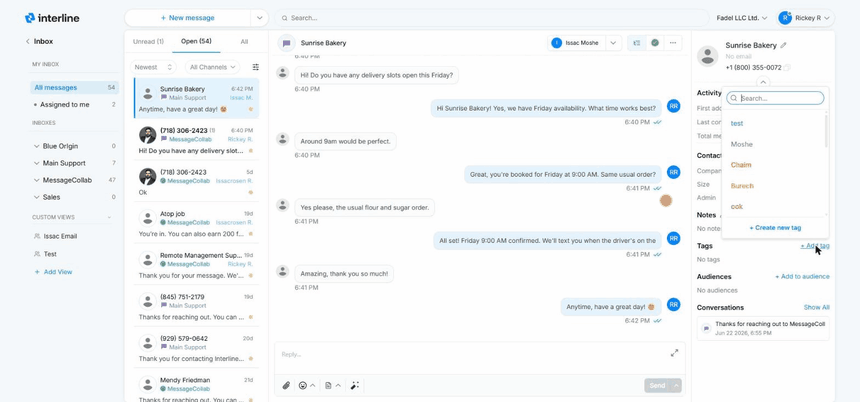Click the first (718) 306-2423 conversation avatar photo
This screenshot has width=860, height=402.
148,135
